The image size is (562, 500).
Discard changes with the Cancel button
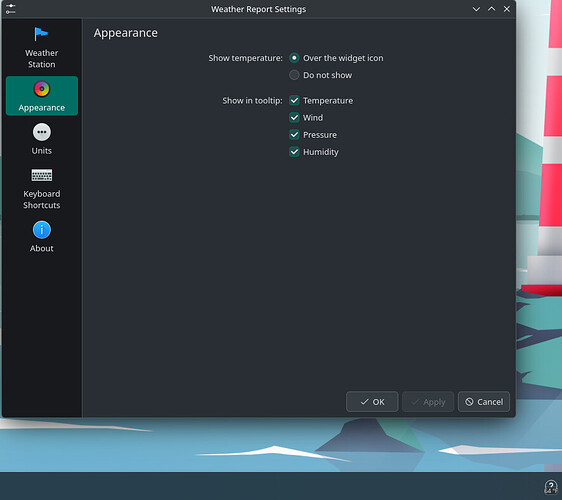484,402
